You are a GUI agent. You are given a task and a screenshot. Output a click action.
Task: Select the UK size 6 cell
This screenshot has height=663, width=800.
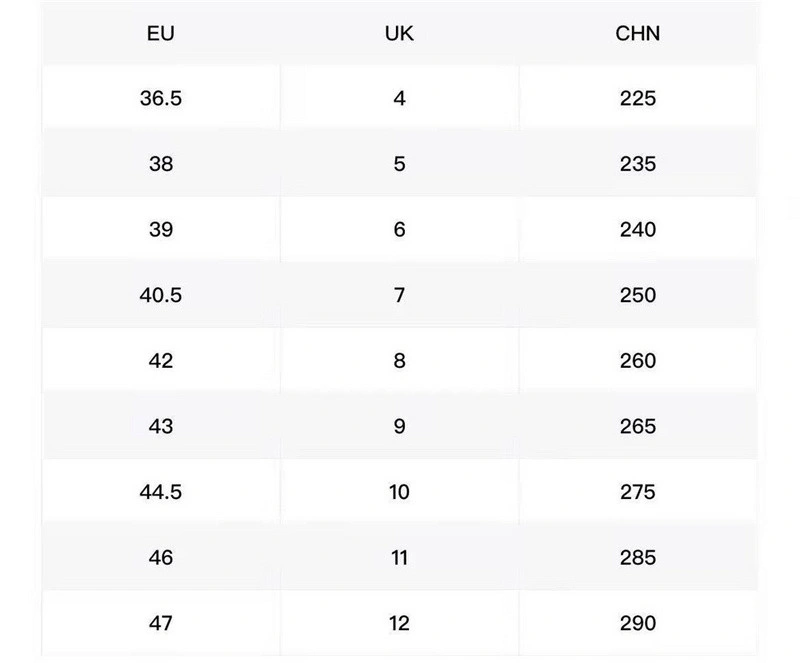click(x=399, y=229)
